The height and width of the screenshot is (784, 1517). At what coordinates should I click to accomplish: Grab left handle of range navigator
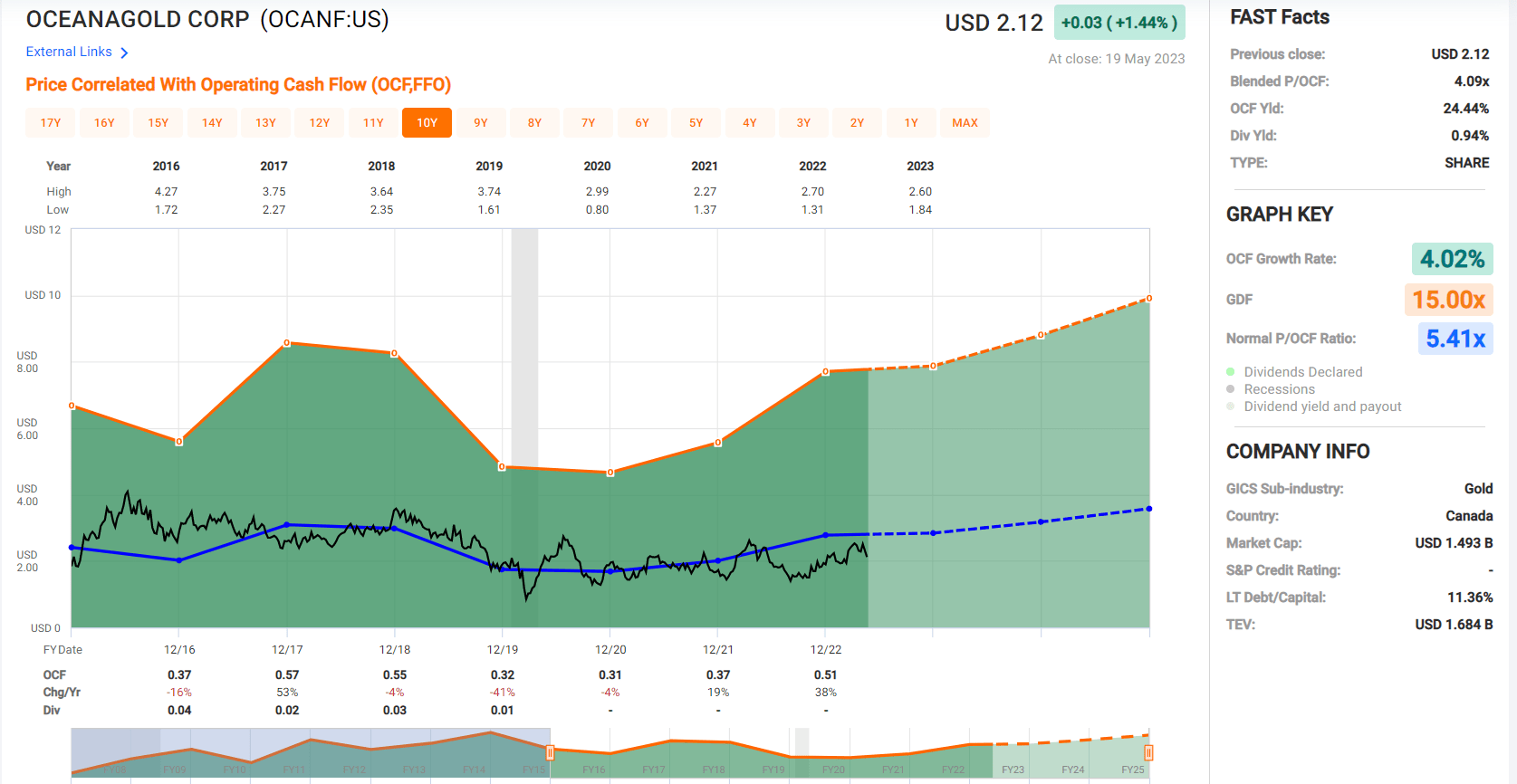point(550,752)
